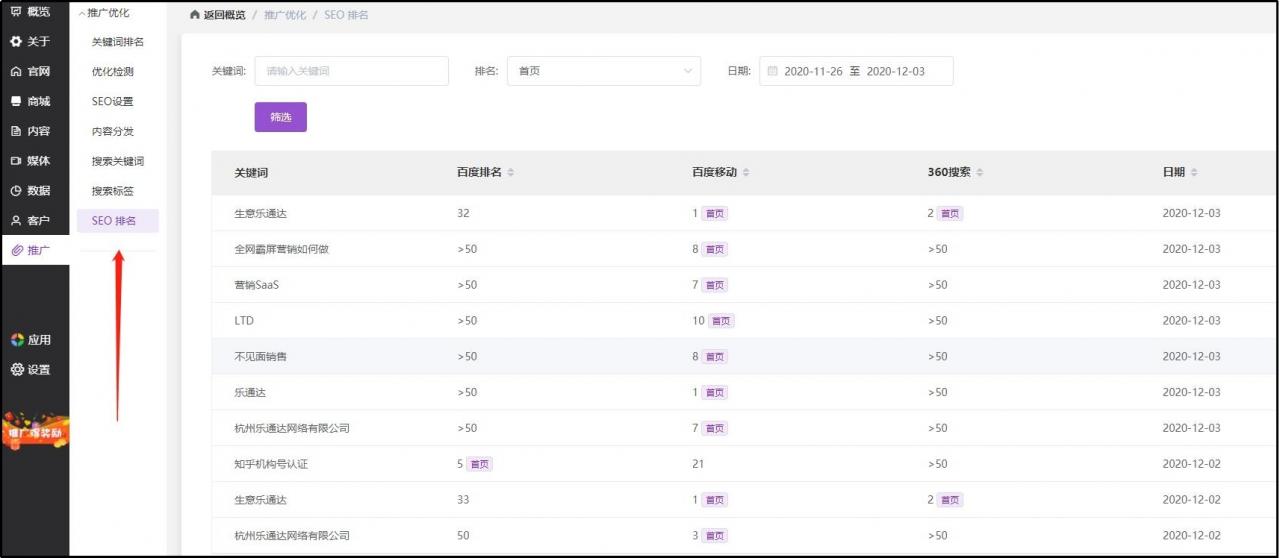Open the 媒体 media section
1280x558 pixels.
click(x=30, y=161)
